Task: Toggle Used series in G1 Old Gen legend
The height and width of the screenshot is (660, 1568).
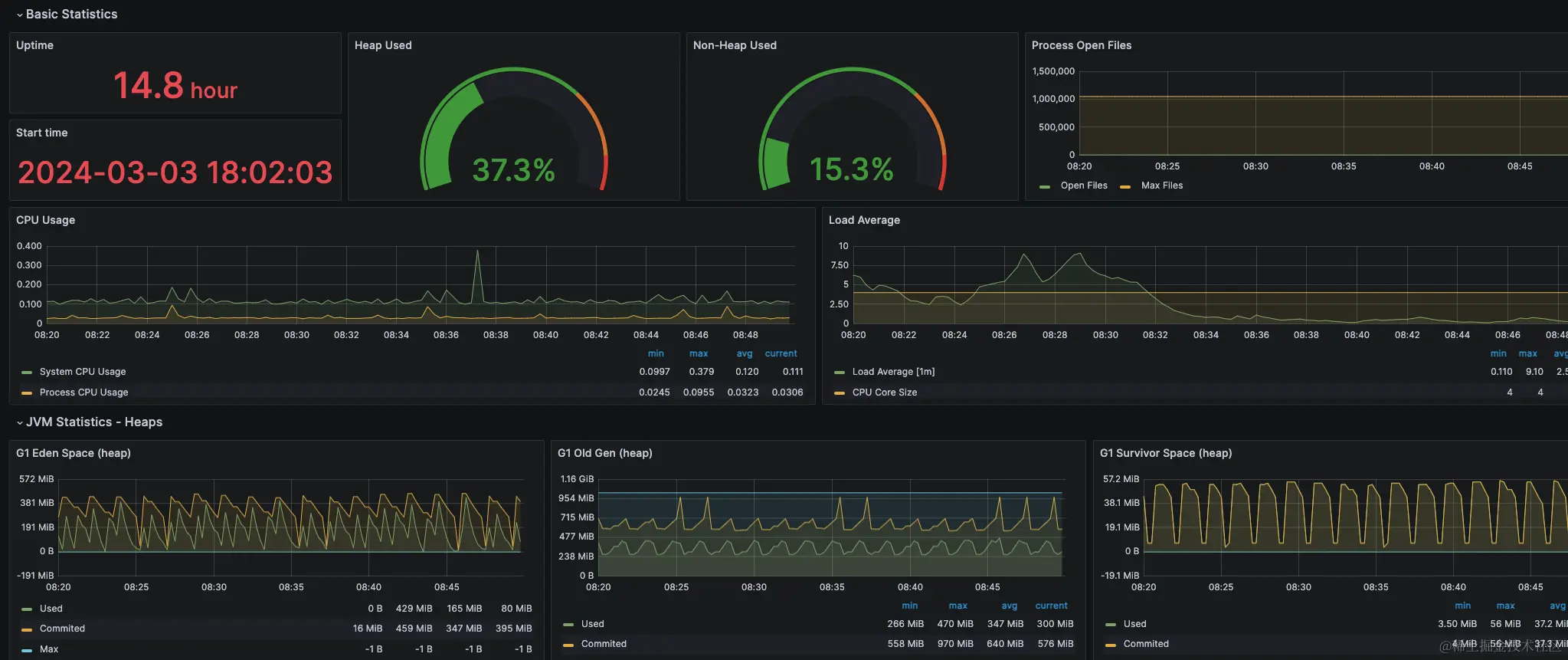Action: (x=593, y=624)
